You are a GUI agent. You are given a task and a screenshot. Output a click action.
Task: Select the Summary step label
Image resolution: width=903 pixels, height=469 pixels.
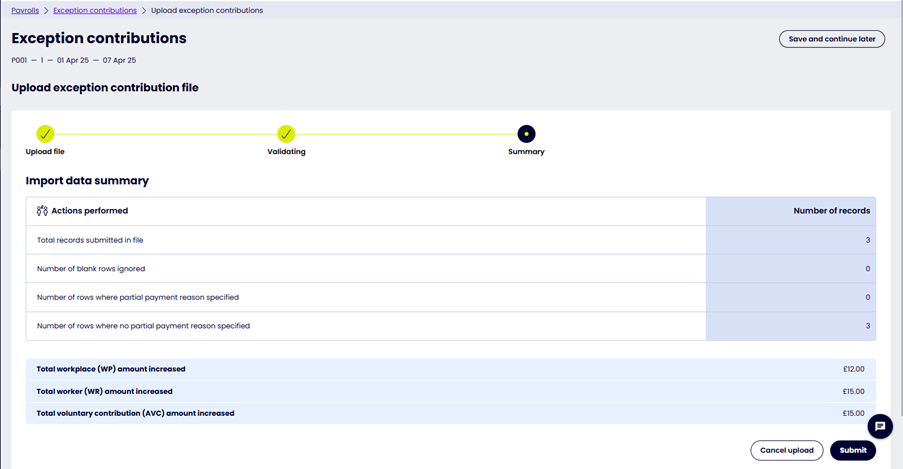click(x=526, y=152)
